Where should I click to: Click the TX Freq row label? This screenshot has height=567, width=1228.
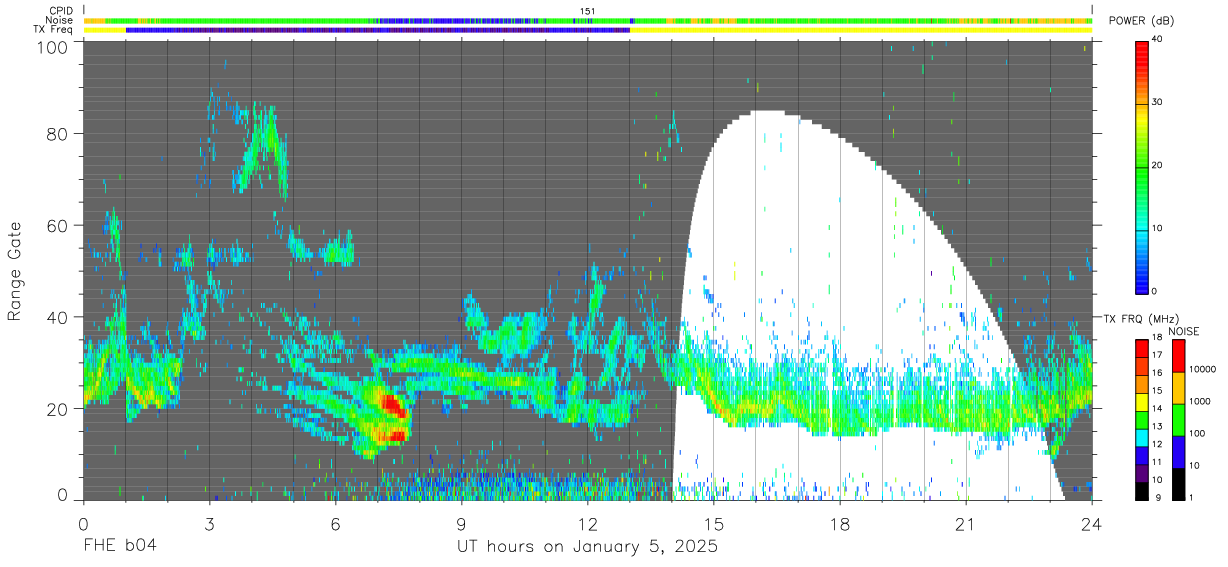pos(53,30)
